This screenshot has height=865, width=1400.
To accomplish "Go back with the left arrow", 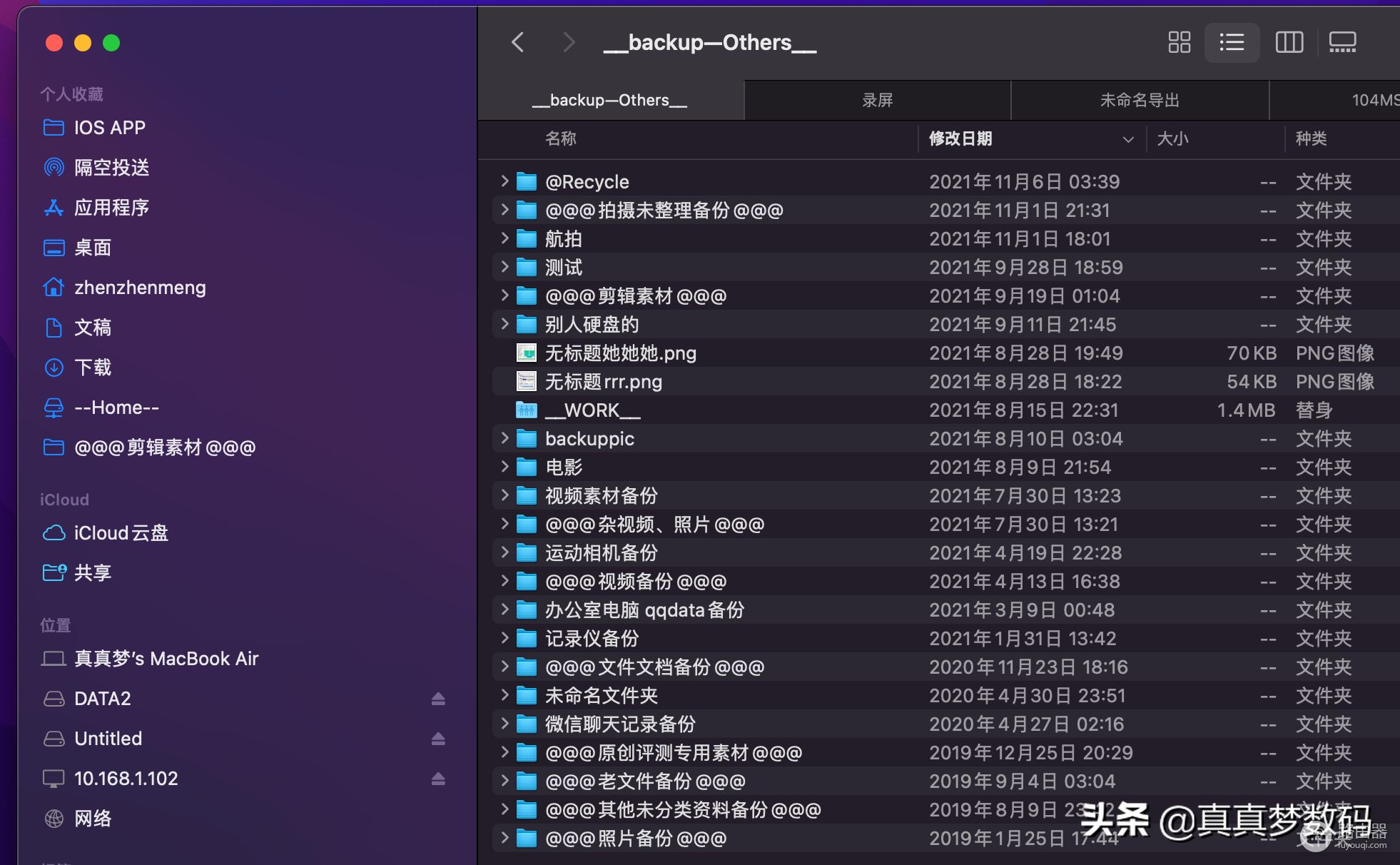I will pos(519,42).
